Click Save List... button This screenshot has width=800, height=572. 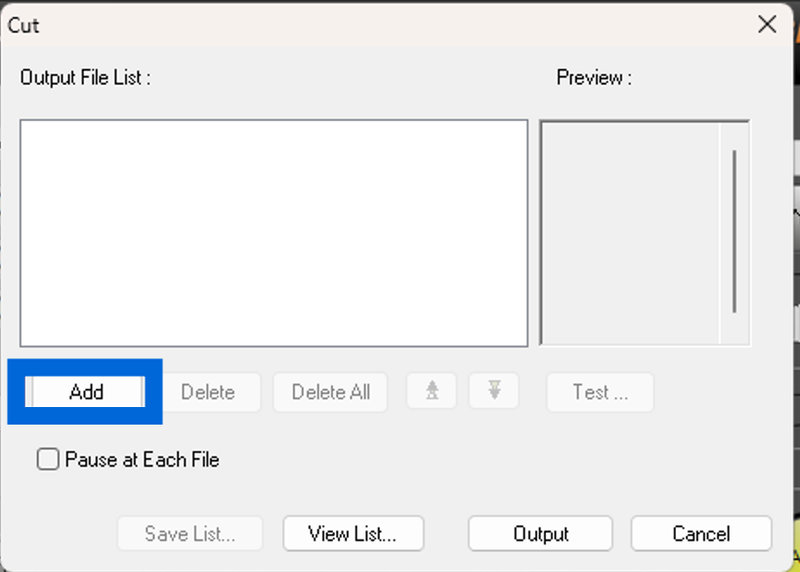[x=190, y=534]
